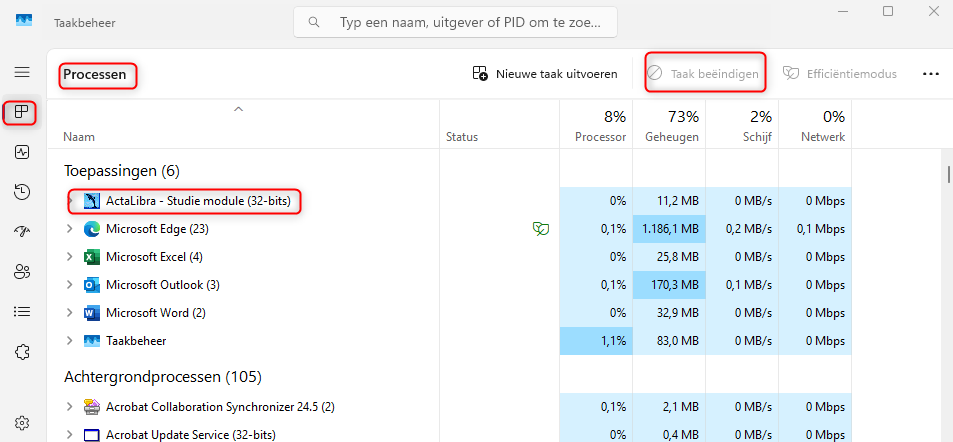Click Edge disk value 0,2 MB/s
Viewport: 953px width, 442px height.
coord(742,229)
